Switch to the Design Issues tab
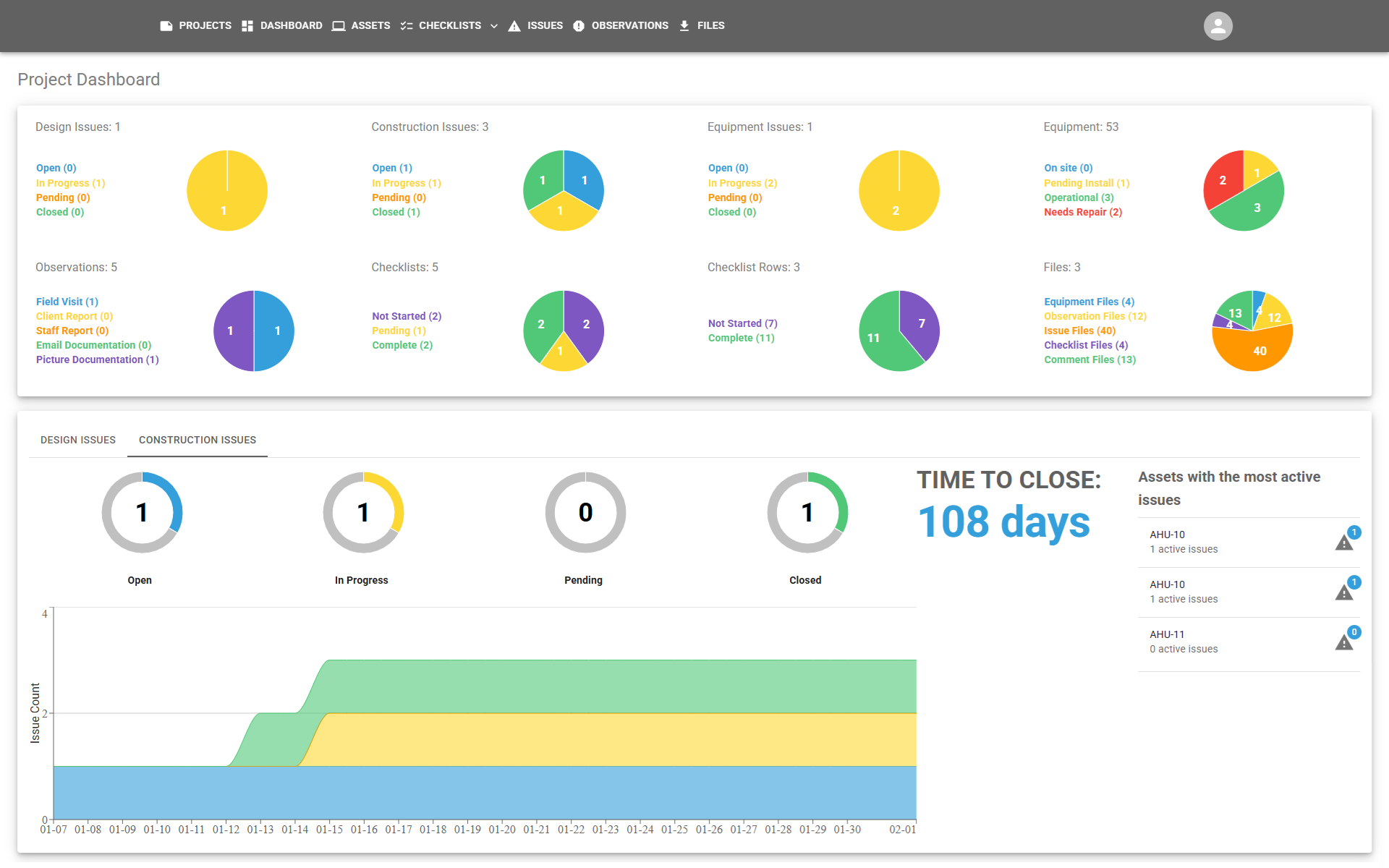The height and width of the screenshot is (868, 1389). tap(78, 440)
